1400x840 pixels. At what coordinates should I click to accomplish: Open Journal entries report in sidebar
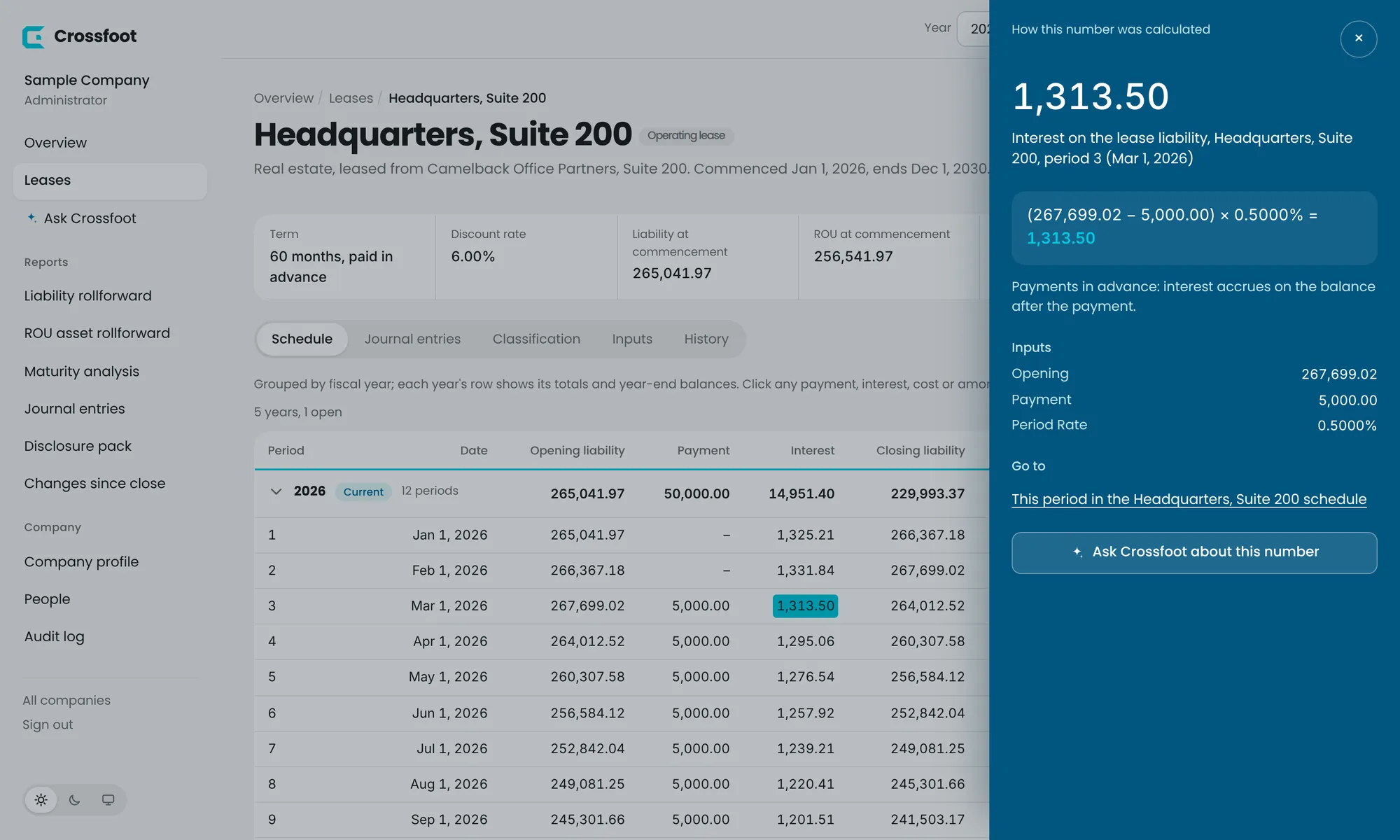click(x=74, y=409)
